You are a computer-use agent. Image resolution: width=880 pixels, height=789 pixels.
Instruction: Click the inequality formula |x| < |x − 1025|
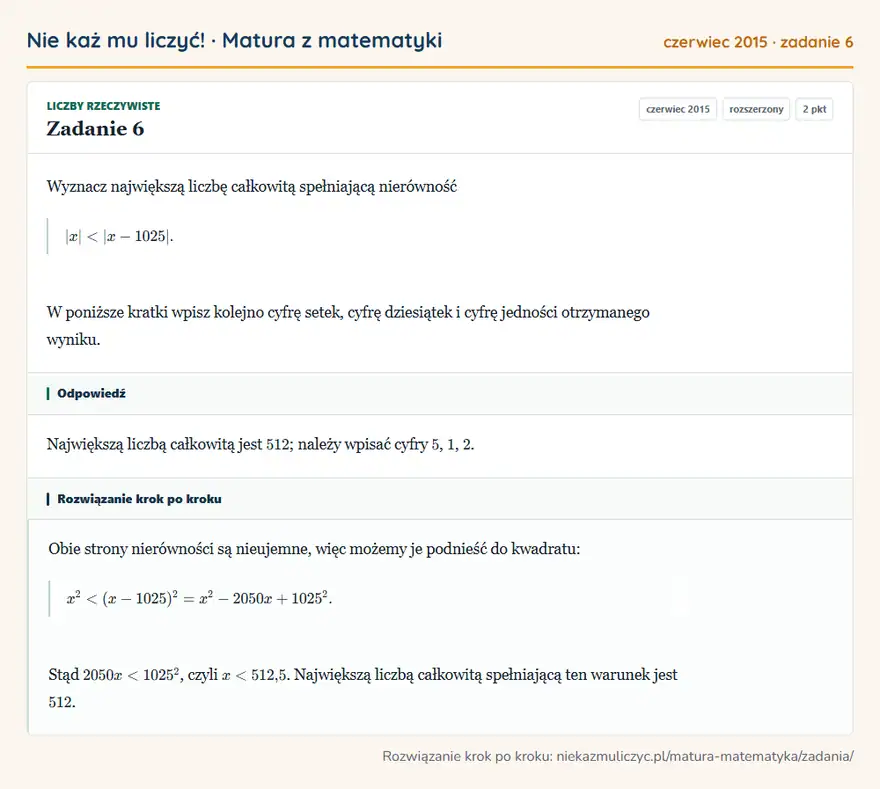119,236
